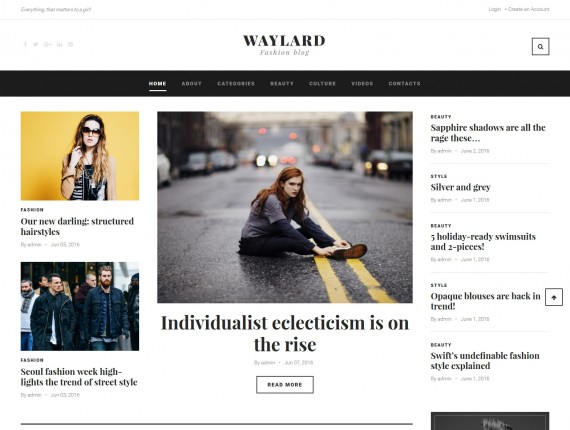
Task: Select the Home menu item
Action: click(x=157, y=84)
